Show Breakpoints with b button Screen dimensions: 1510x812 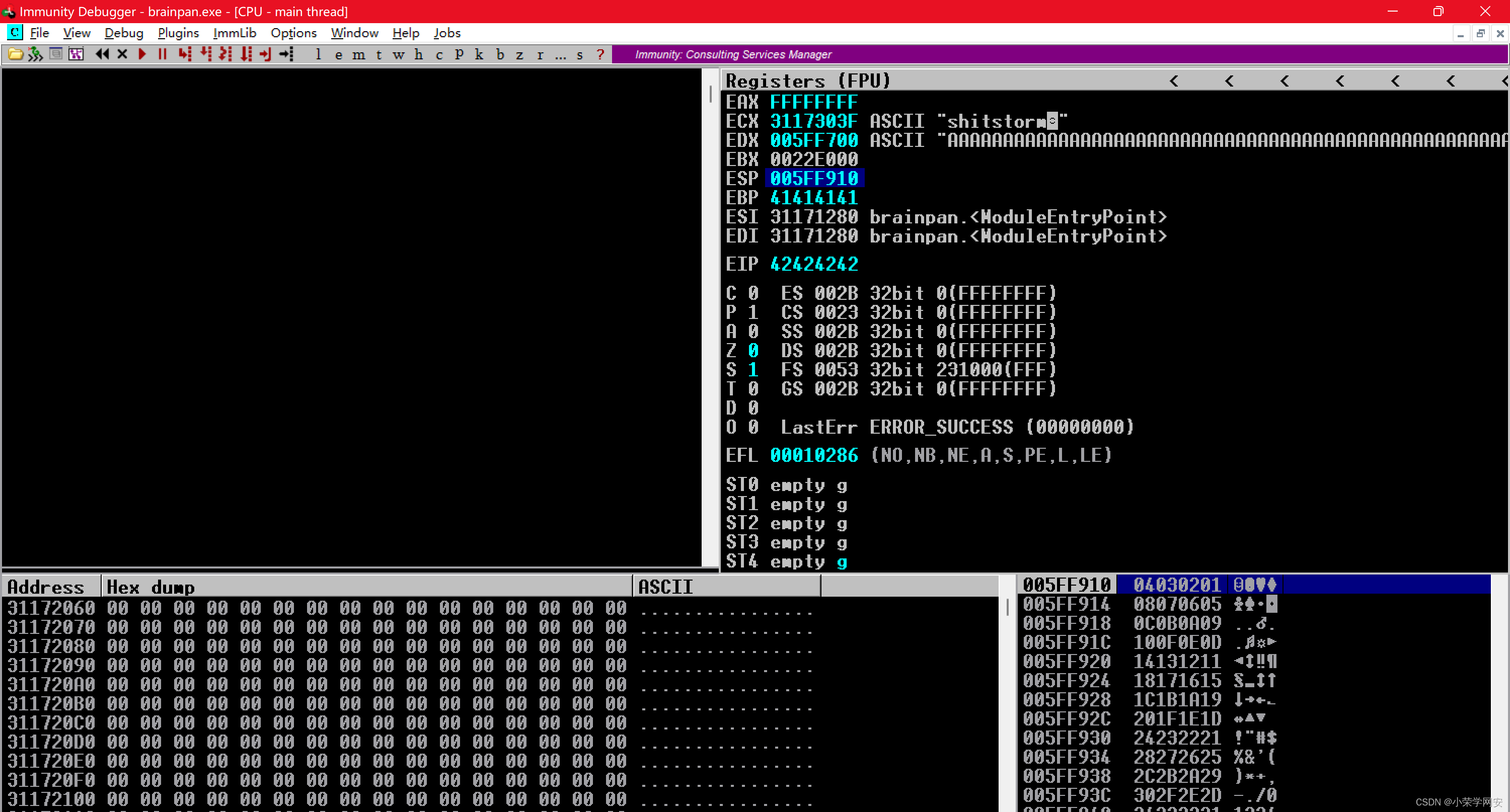click(x=500, y=54)
